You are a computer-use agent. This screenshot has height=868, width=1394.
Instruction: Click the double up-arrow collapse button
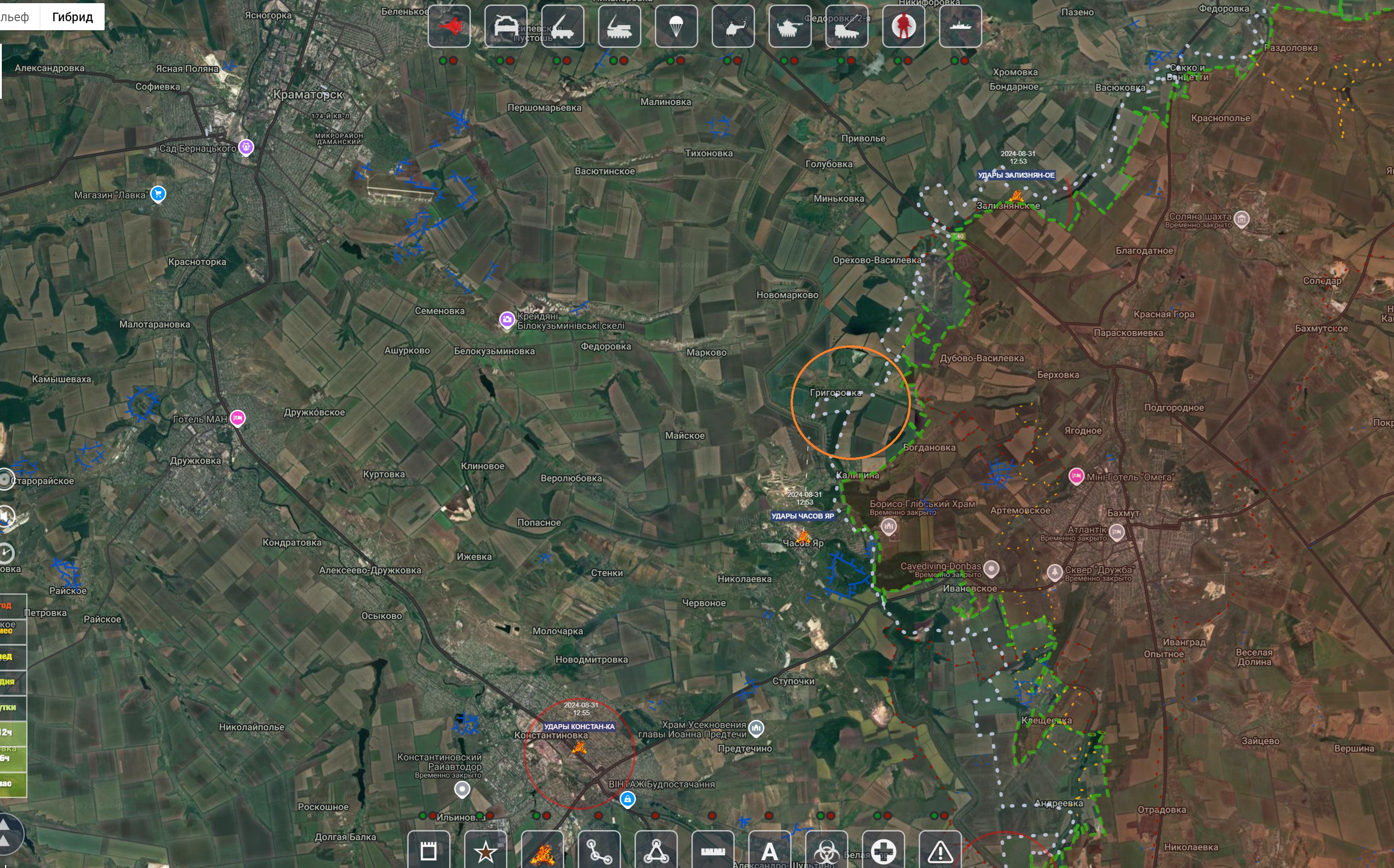7,834
